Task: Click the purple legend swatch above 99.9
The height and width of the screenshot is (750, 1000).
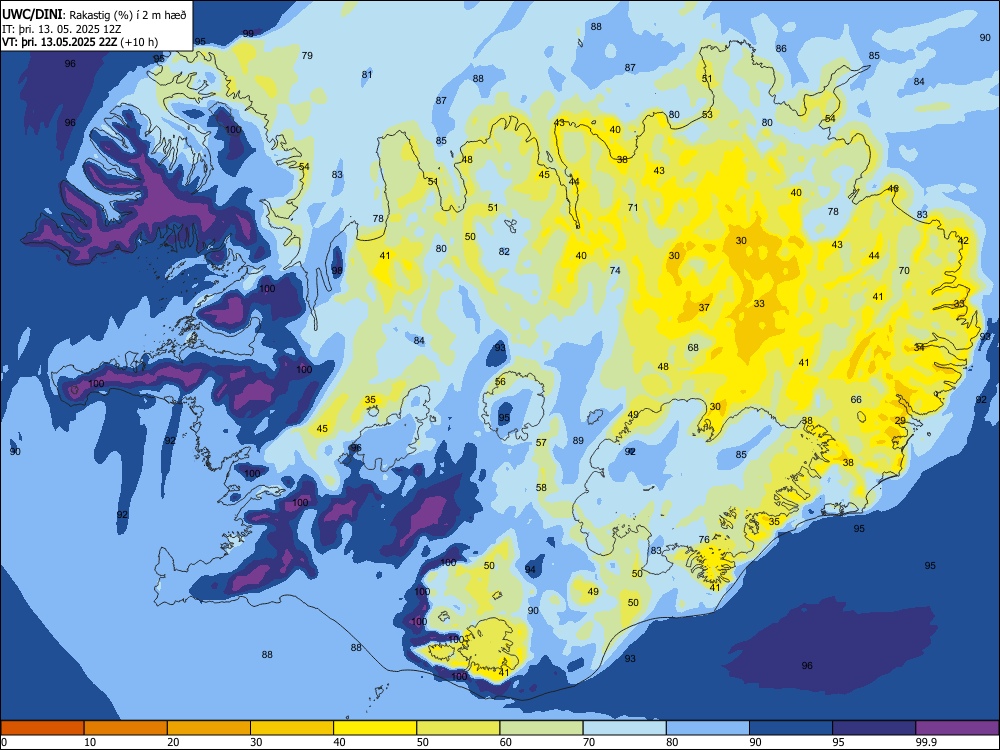Action: point(957,728)
